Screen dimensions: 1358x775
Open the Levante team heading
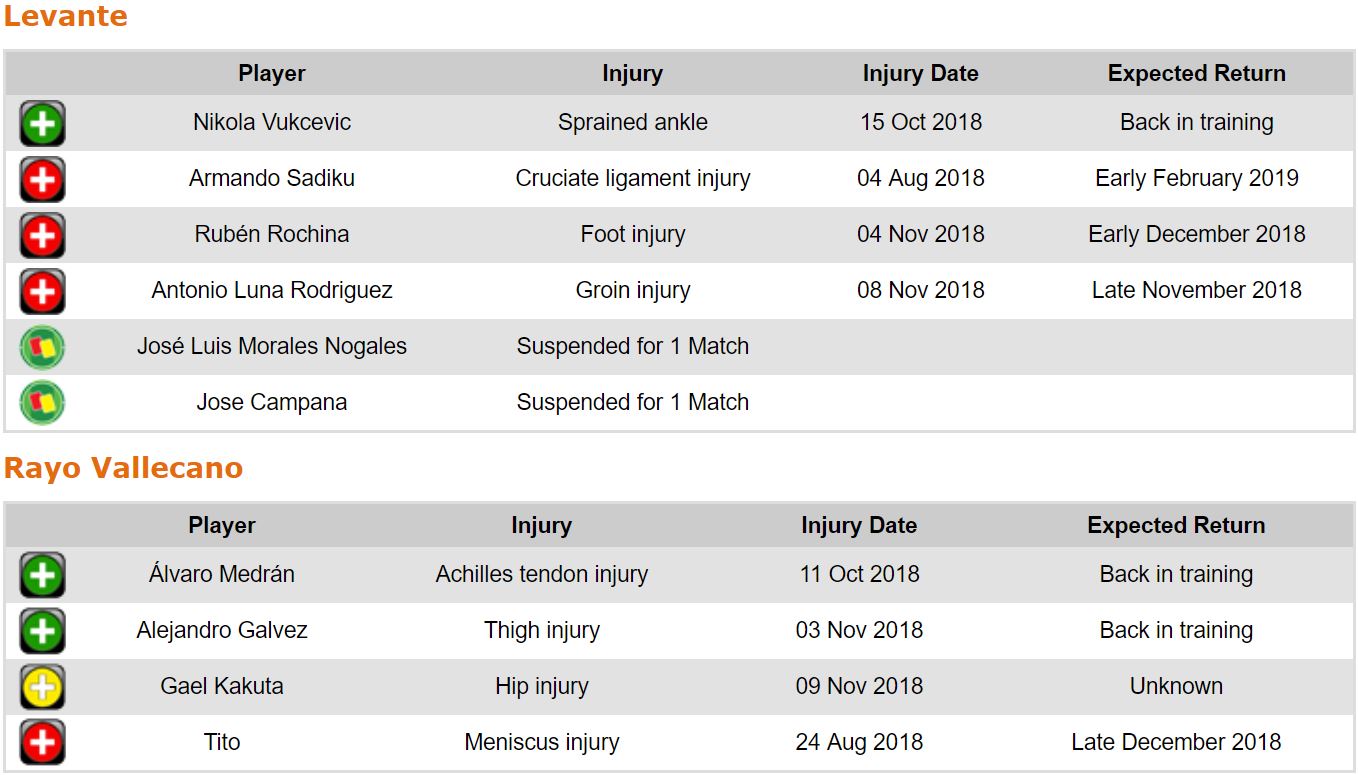click(x=66, y=17)
